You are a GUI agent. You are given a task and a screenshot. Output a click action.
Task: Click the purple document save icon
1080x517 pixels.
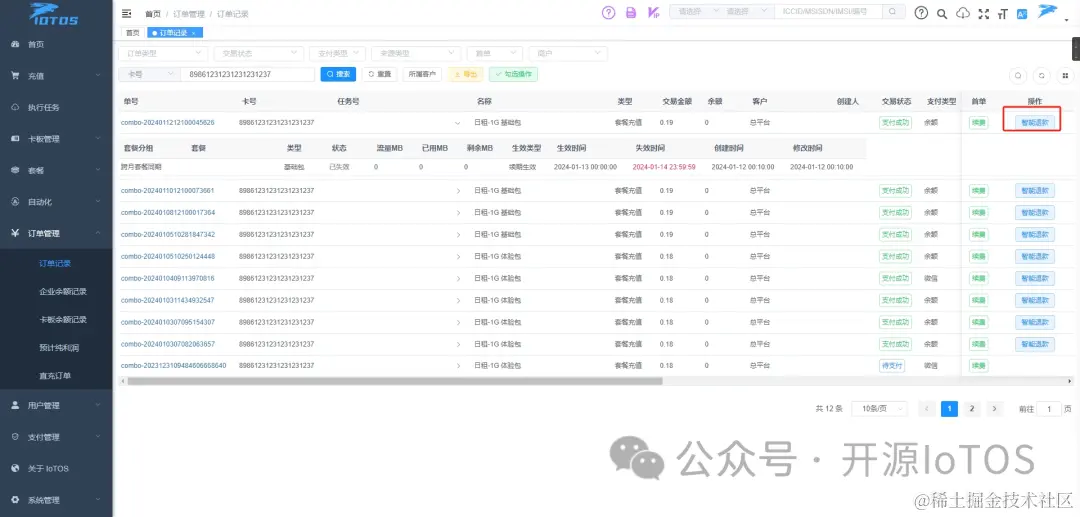click(630, 12)
